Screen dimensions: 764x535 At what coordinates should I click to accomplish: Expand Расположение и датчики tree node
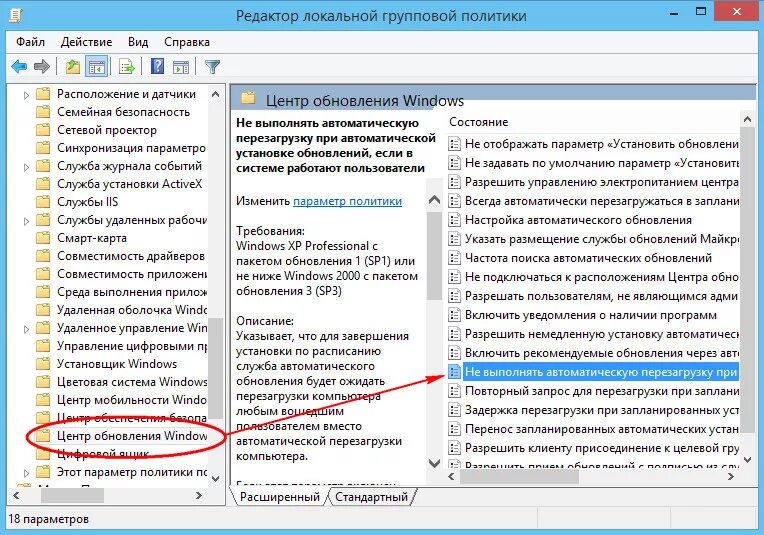click(x=26, y=95)
